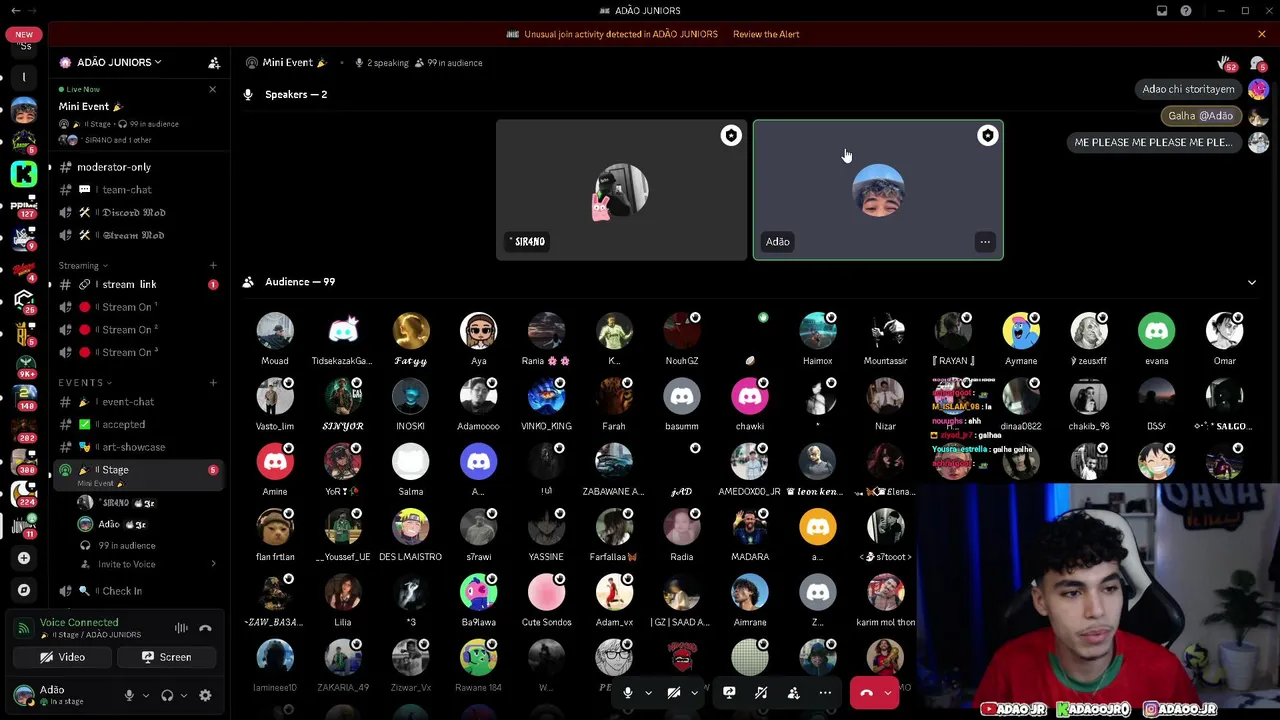Click Aya's audience avatar

point(479,331)
